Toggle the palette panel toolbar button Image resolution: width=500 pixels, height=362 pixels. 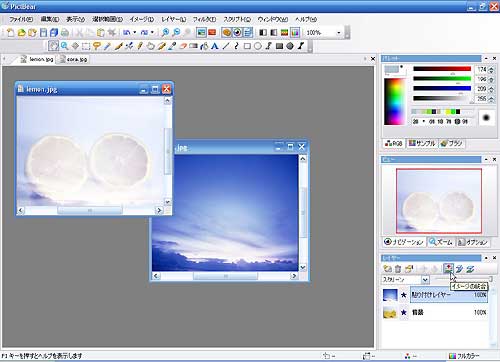[x=226, y=33]
